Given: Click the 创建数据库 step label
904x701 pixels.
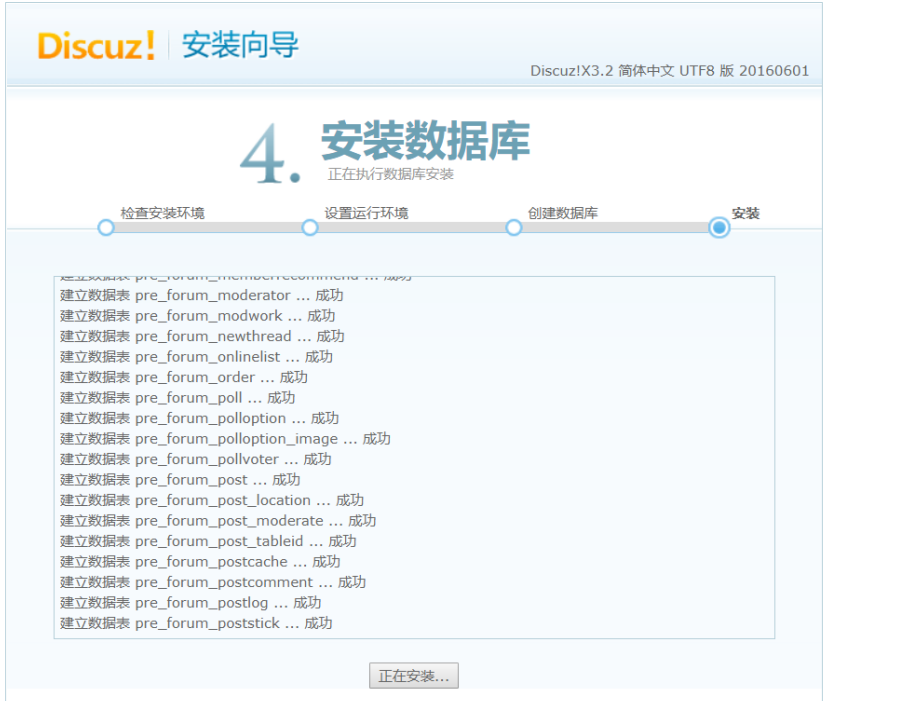Looking at the screenshot, I should click(x=563, y=213).
